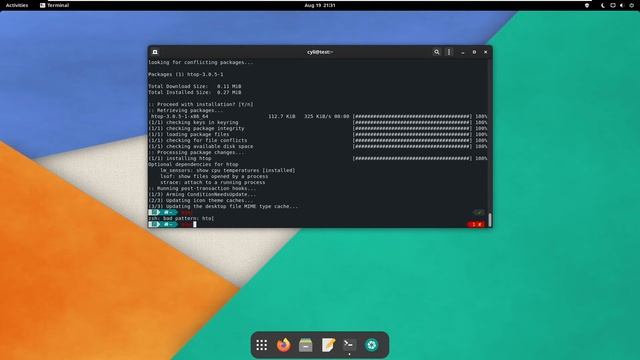Open the text editor from the dock
640x360 pixels.
[328, 345]
